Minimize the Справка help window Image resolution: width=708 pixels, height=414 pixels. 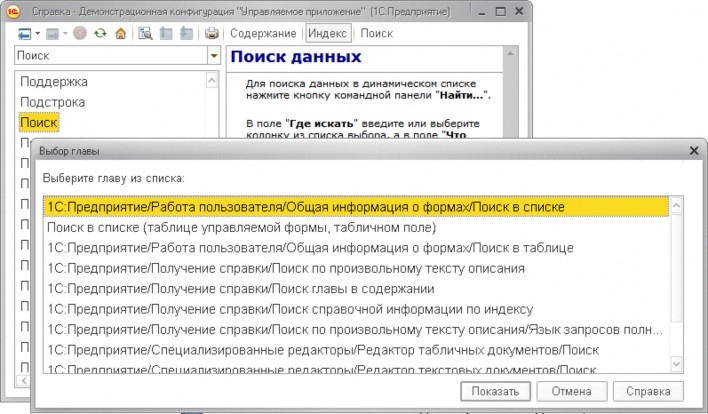pyautogui.click(x=482, y=12)
